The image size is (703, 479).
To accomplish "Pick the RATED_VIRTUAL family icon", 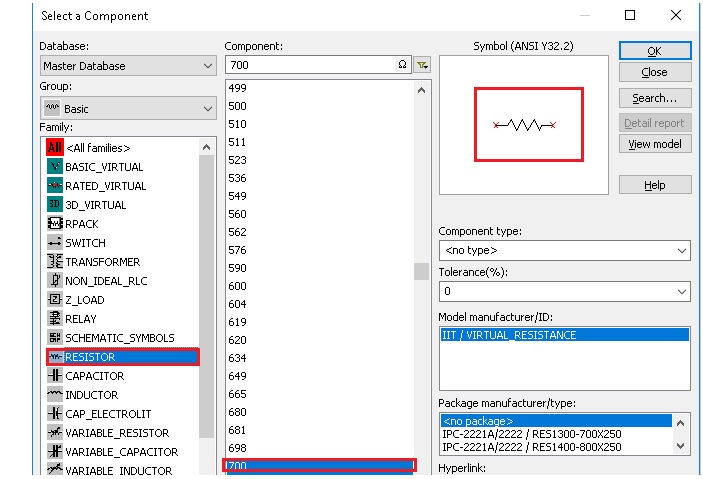I will click(55, 185).
